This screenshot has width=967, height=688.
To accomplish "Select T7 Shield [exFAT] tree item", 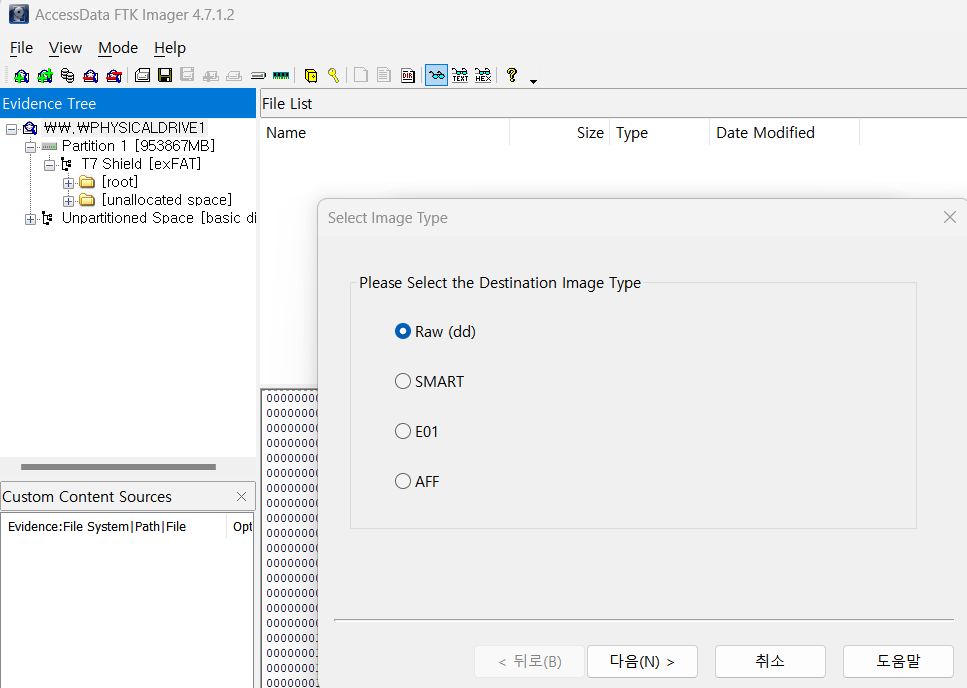I will click(x=141, y=164).
